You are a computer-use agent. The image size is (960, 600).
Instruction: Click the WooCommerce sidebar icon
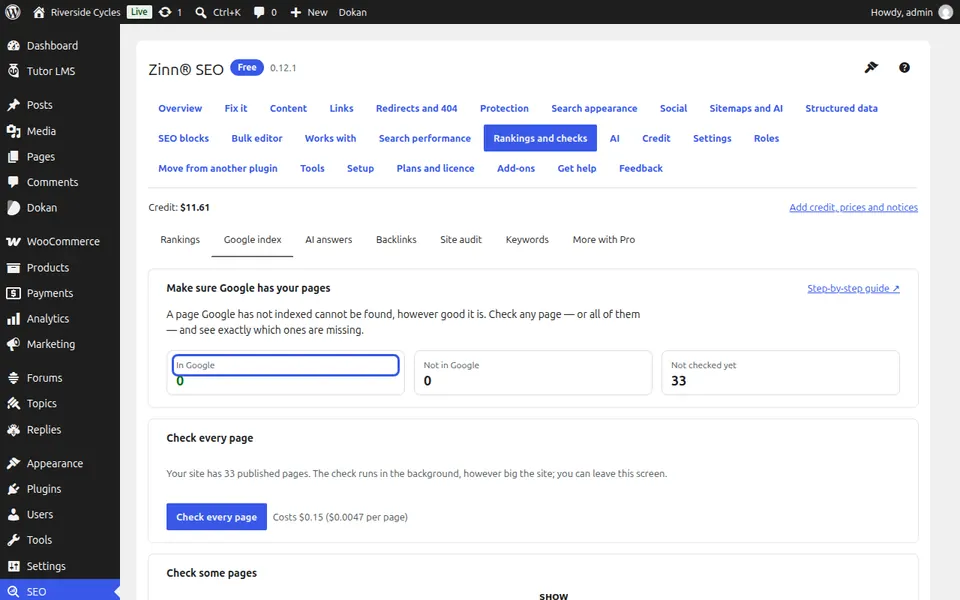point(13,241)
